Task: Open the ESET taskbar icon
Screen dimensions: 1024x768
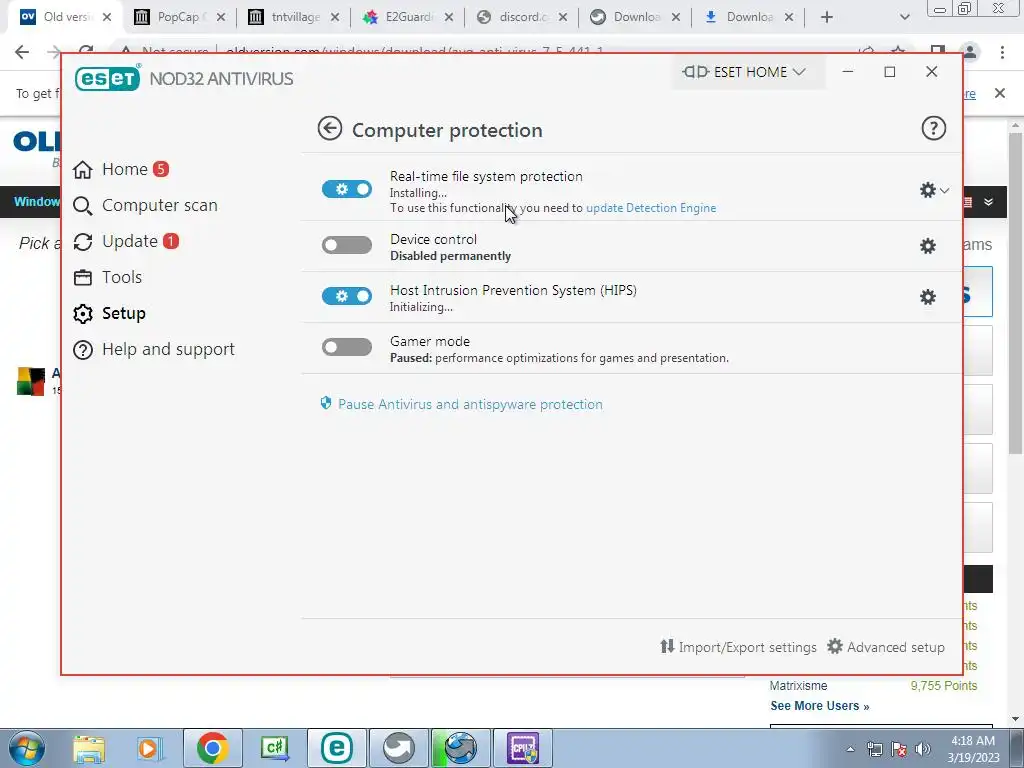Action: point(336,748)
